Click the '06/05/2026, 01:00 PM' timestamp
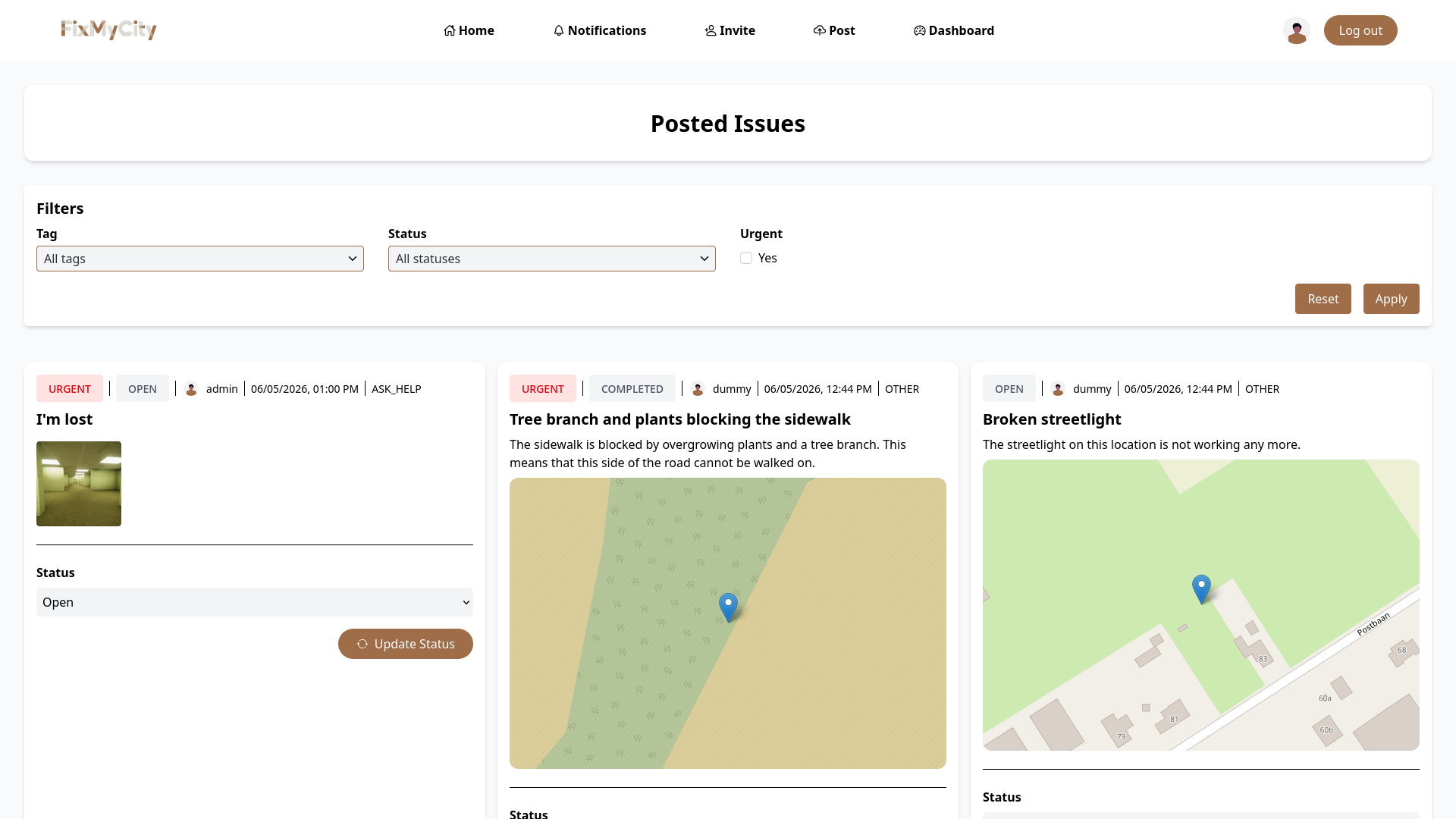Viewport: 1456px width, 819px height. pos(305,389)
